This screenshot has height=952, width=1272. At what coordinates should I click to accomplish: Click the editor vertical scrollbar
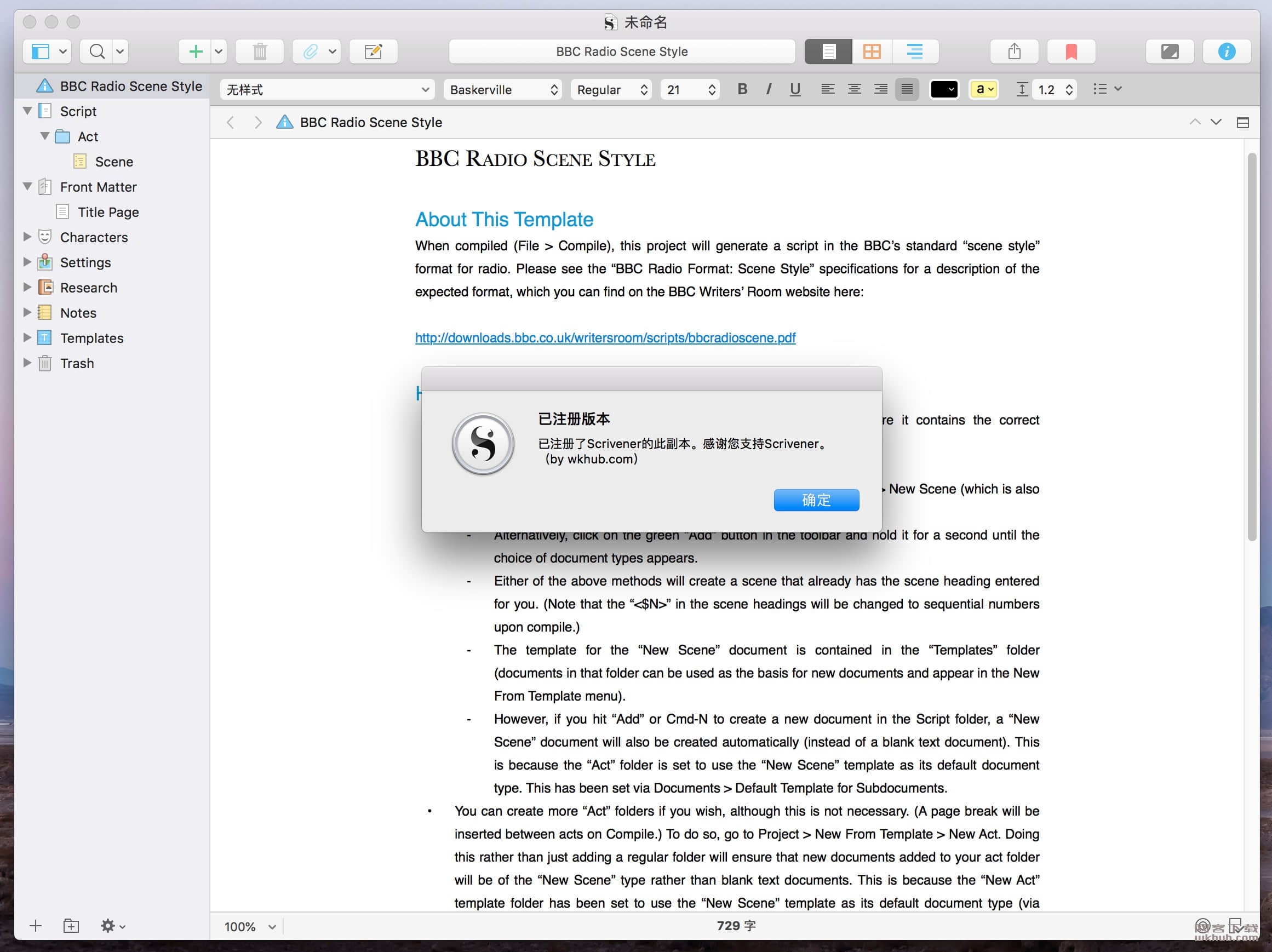(x=1252, y=347)
